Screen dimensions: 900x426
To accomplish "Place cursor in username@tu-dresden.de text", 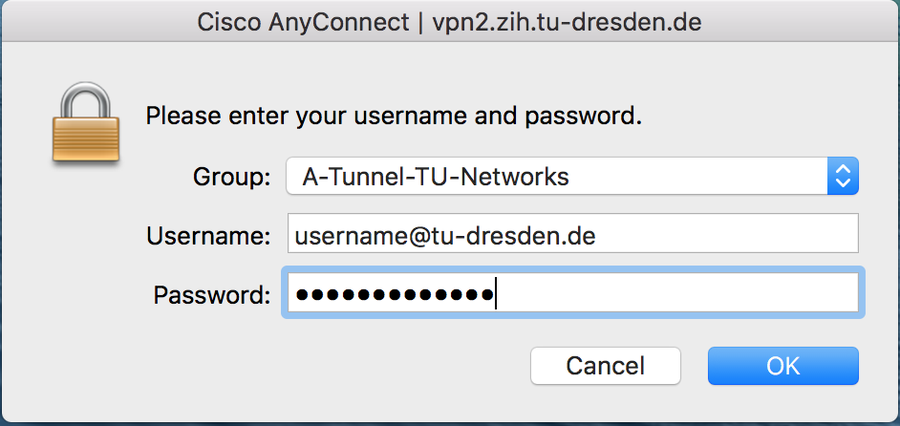I will 445,235.
